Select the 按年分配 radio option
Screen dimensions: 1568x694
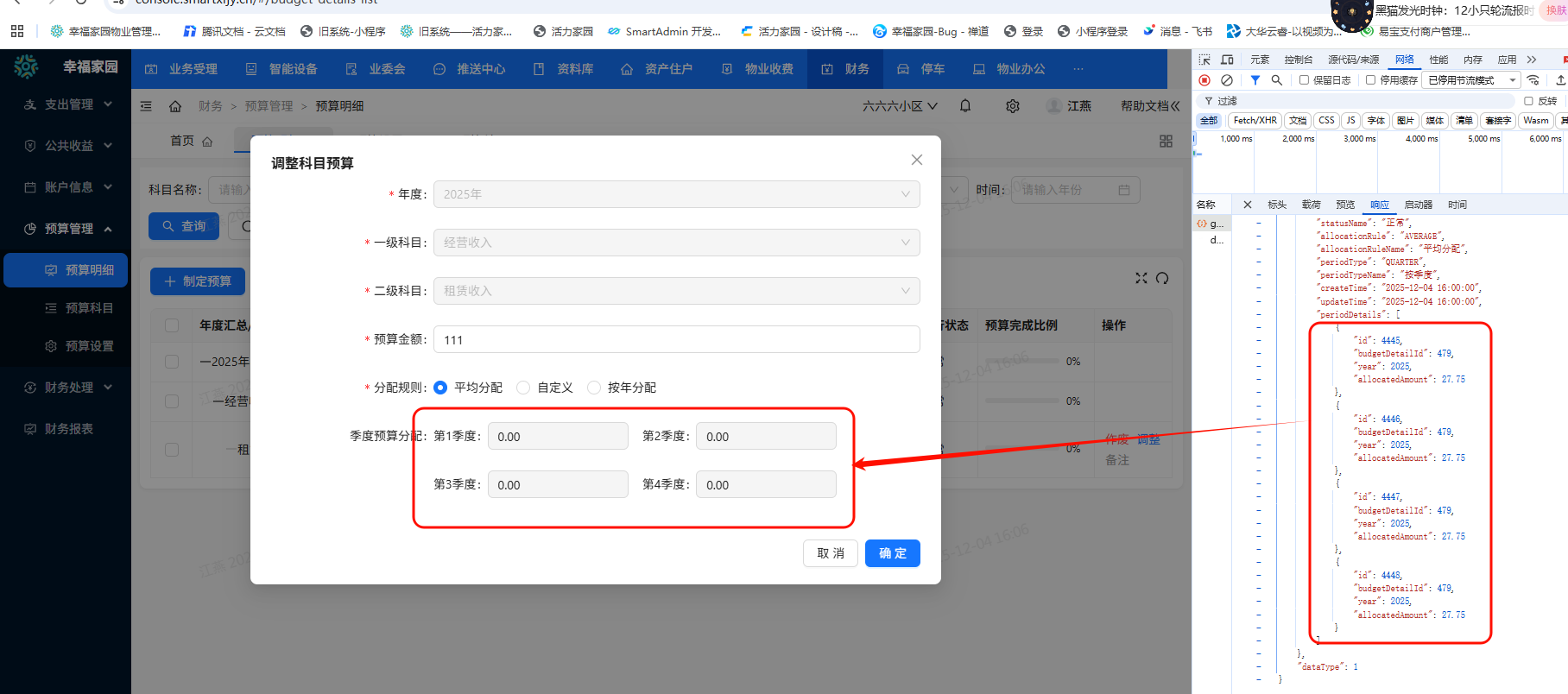pyautogui.click(x=594, y=388)
